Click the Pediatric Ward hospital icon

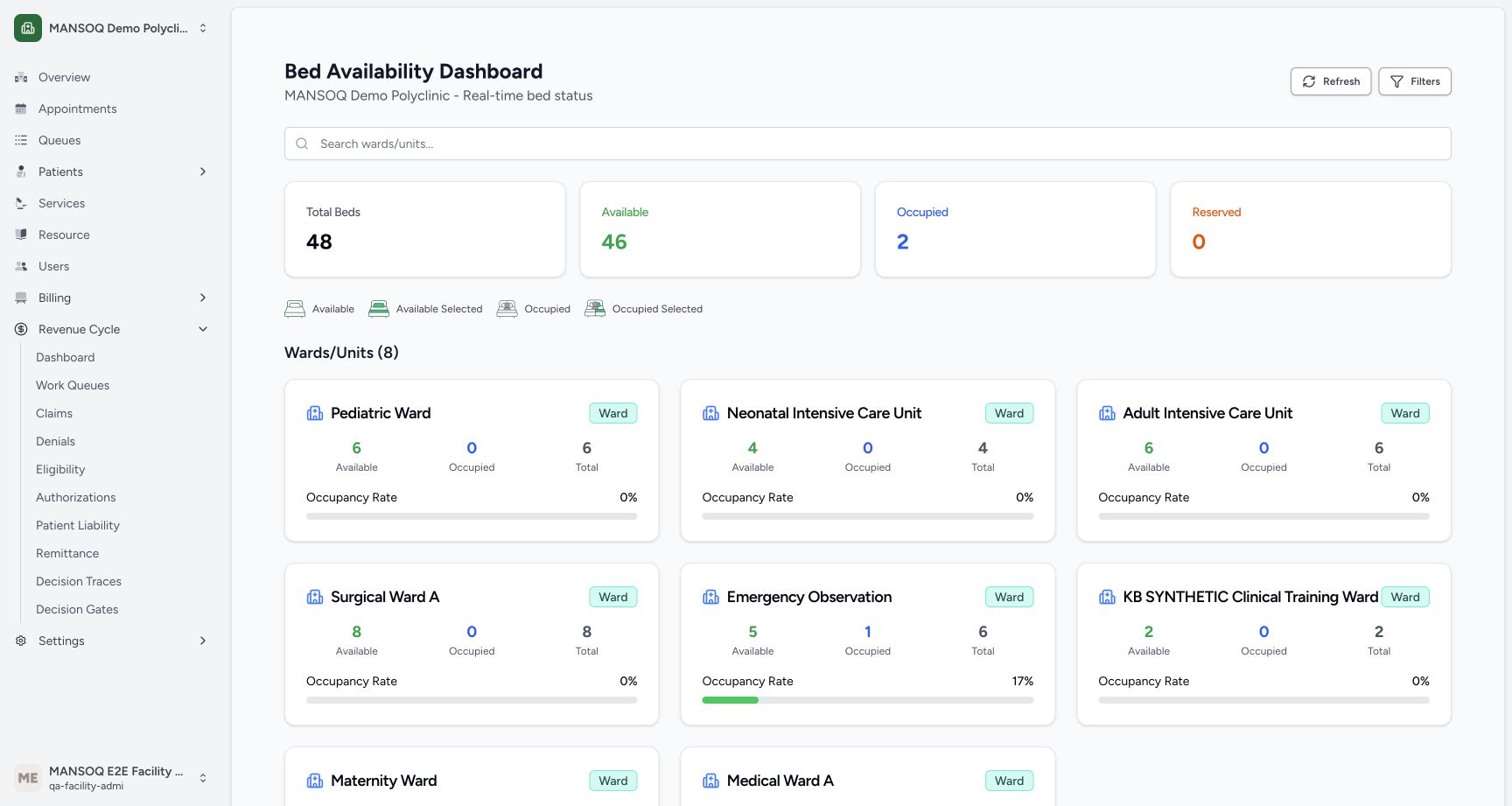click(x=315, y=413)
